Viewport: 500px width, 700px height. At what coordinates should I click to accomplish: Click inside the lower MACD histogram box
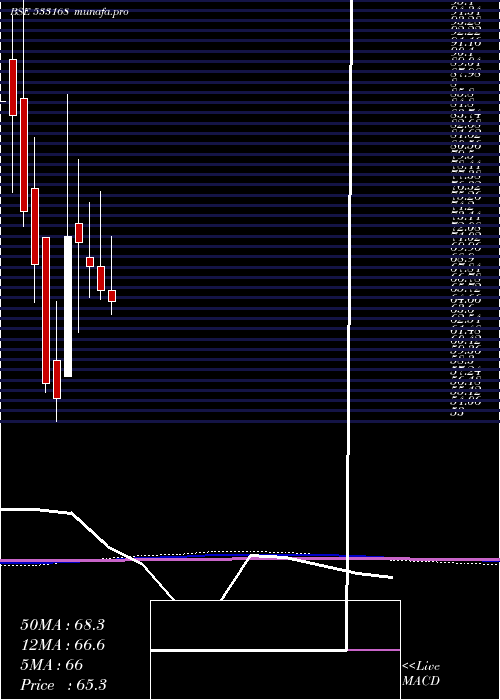(275, 675)
